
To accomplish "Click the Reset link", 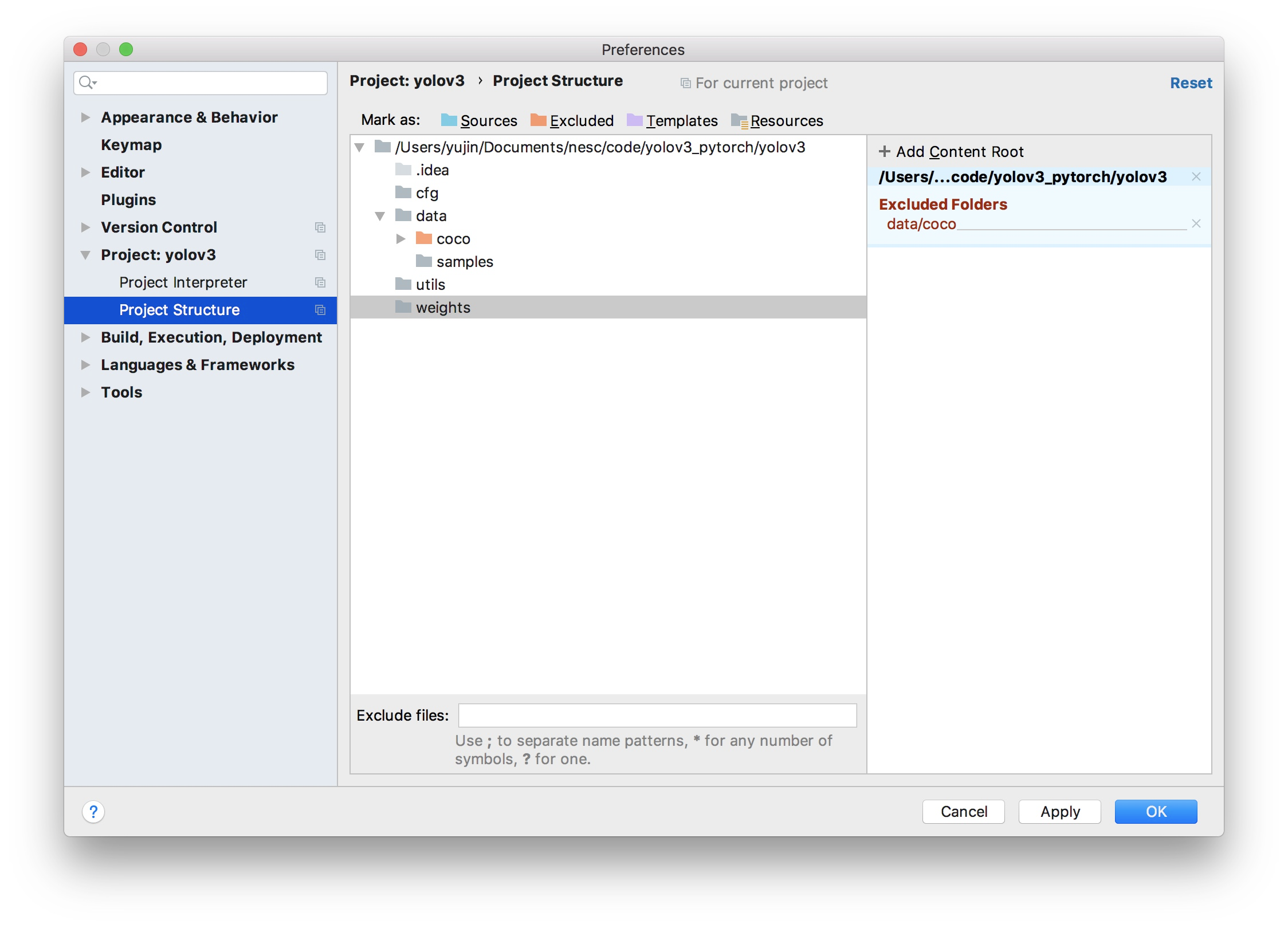I will tap(1190, 83).
